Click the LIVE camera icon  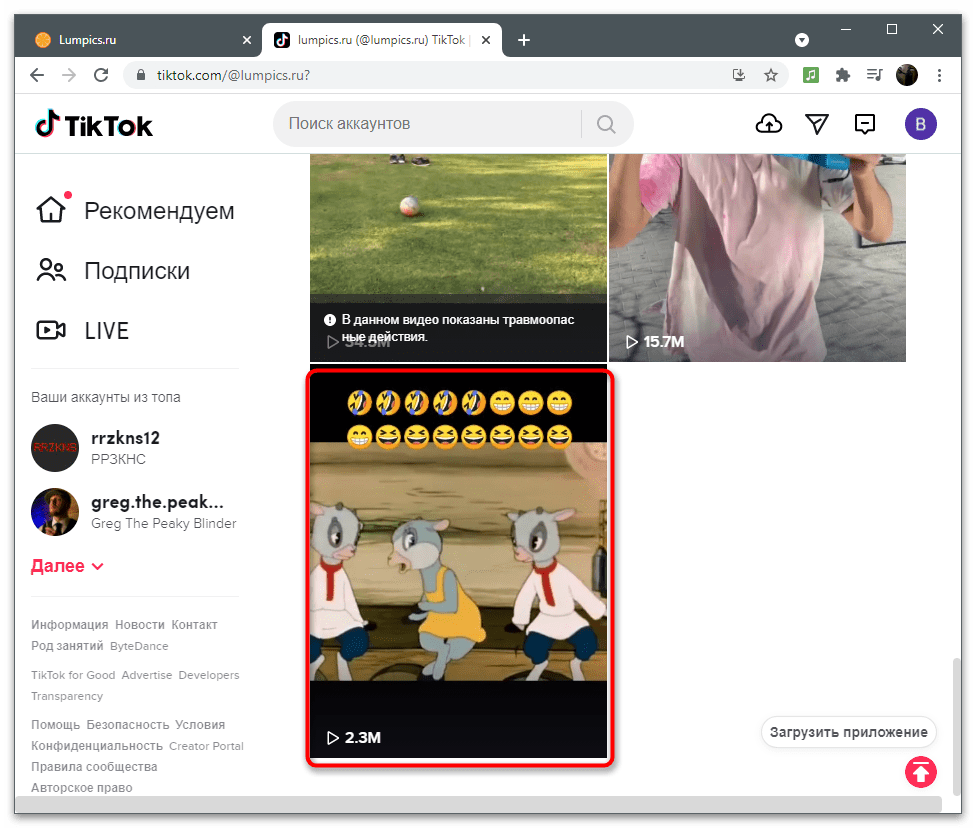51,330
